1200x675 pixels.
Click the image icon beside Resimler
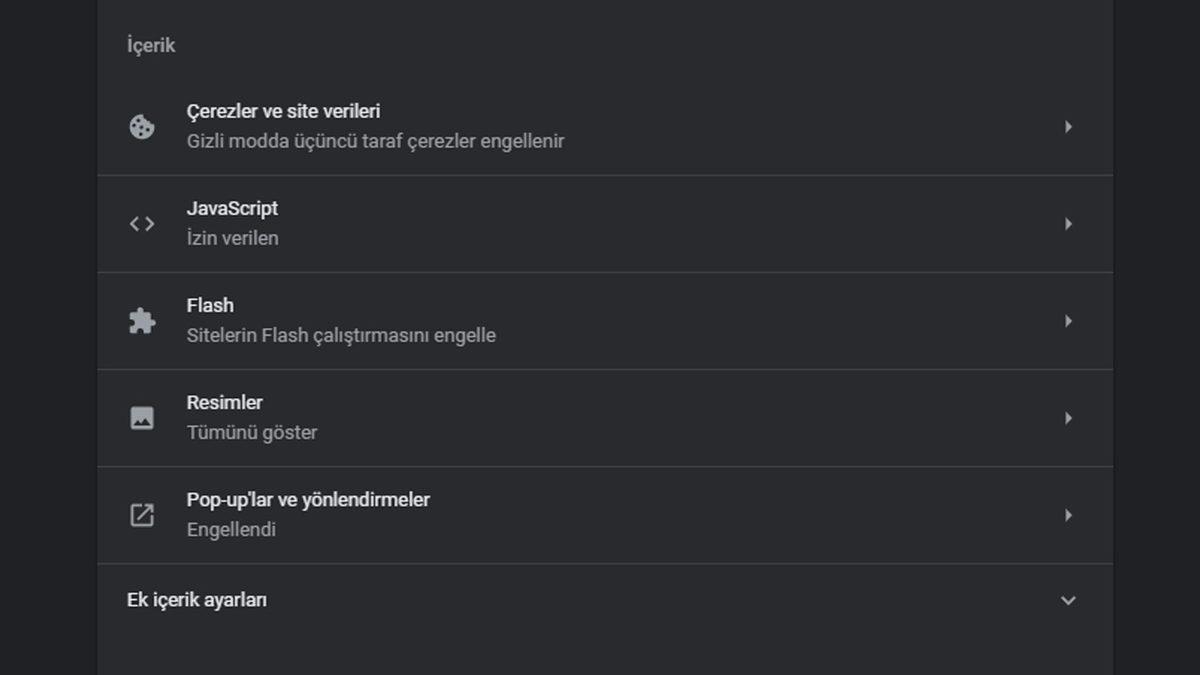pos(142,417)
